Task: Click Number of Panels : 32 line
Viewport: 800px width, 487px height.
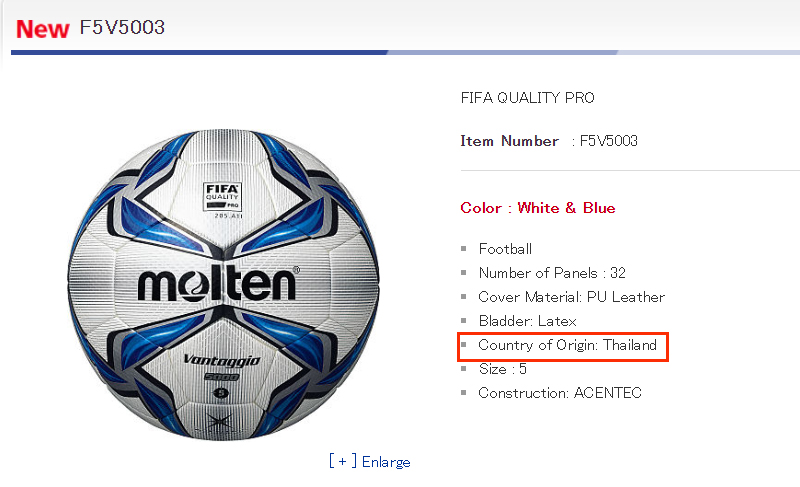Action: [x=552, y=273]
